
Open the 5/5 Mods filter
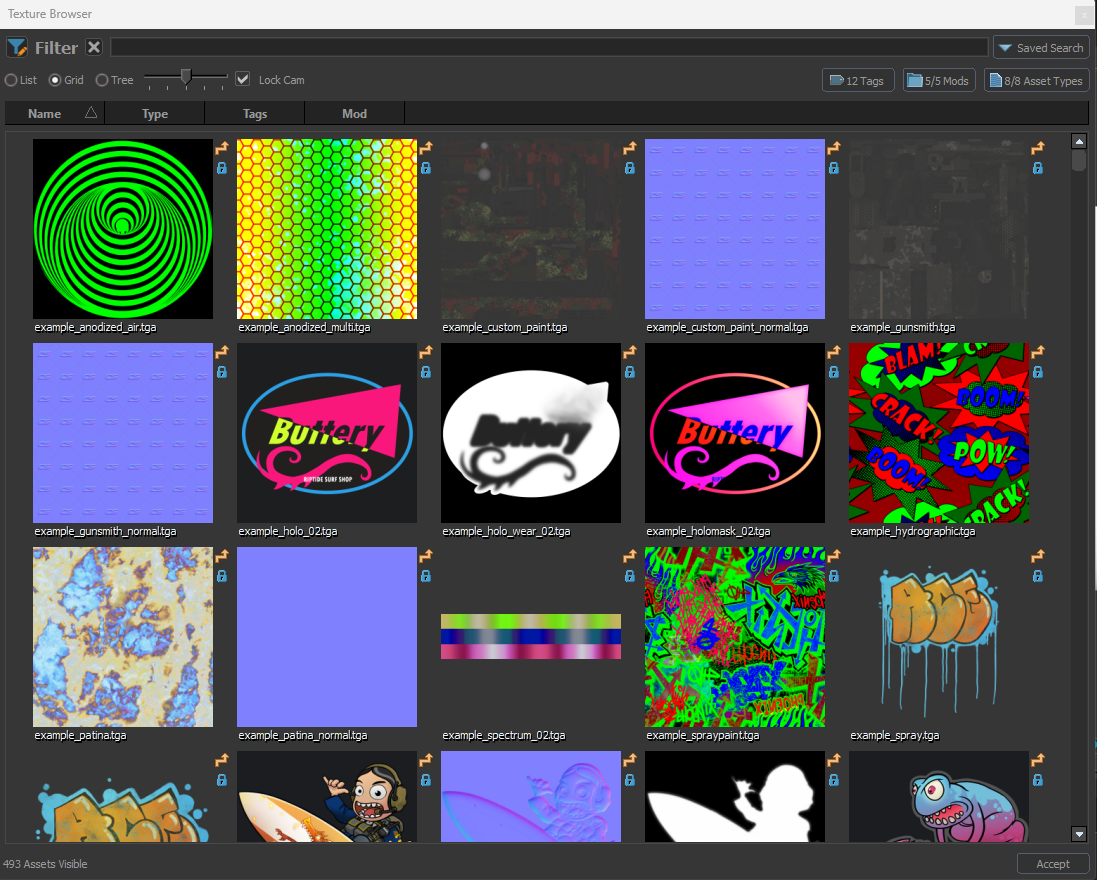[939, 80]
